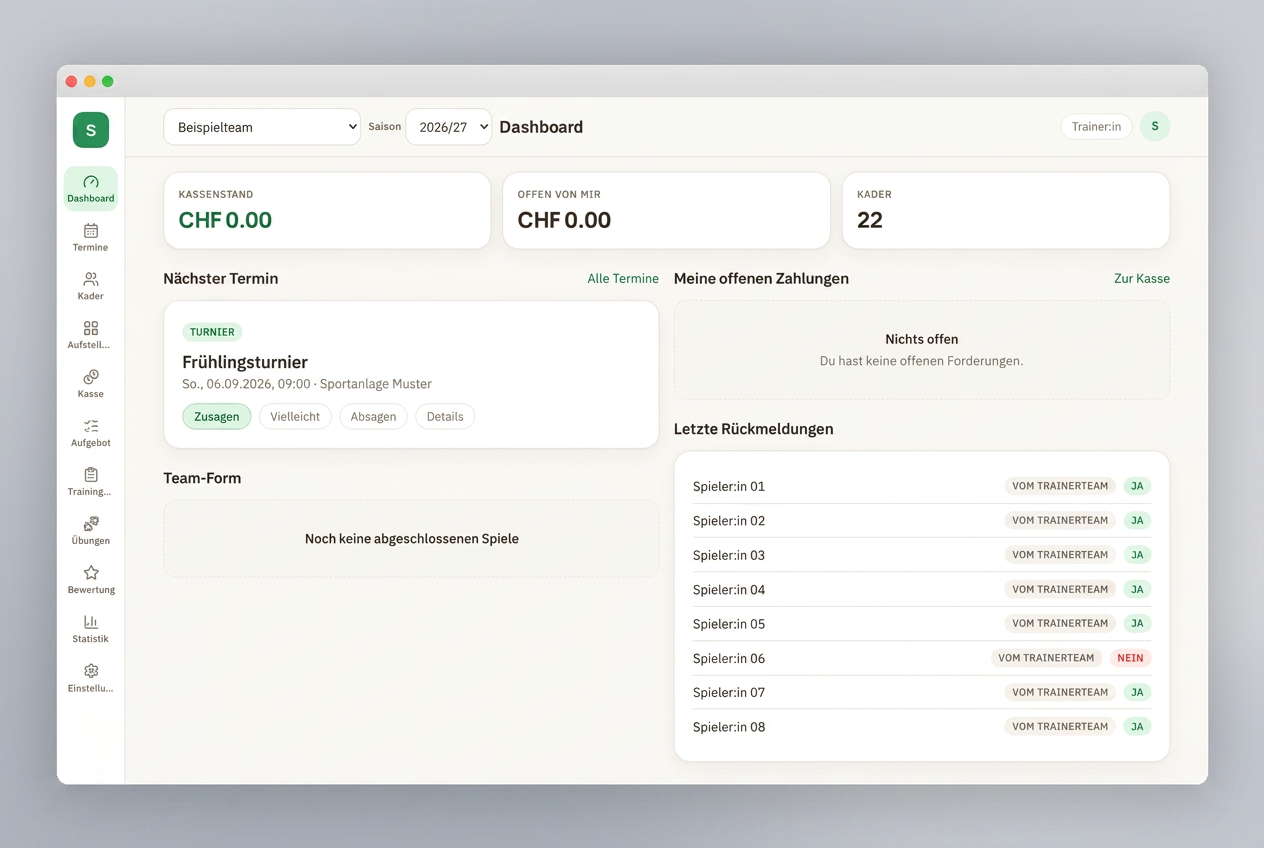The image size is (1264, 848).
Task: Open the Training clipboard icon
Action: 91,476
